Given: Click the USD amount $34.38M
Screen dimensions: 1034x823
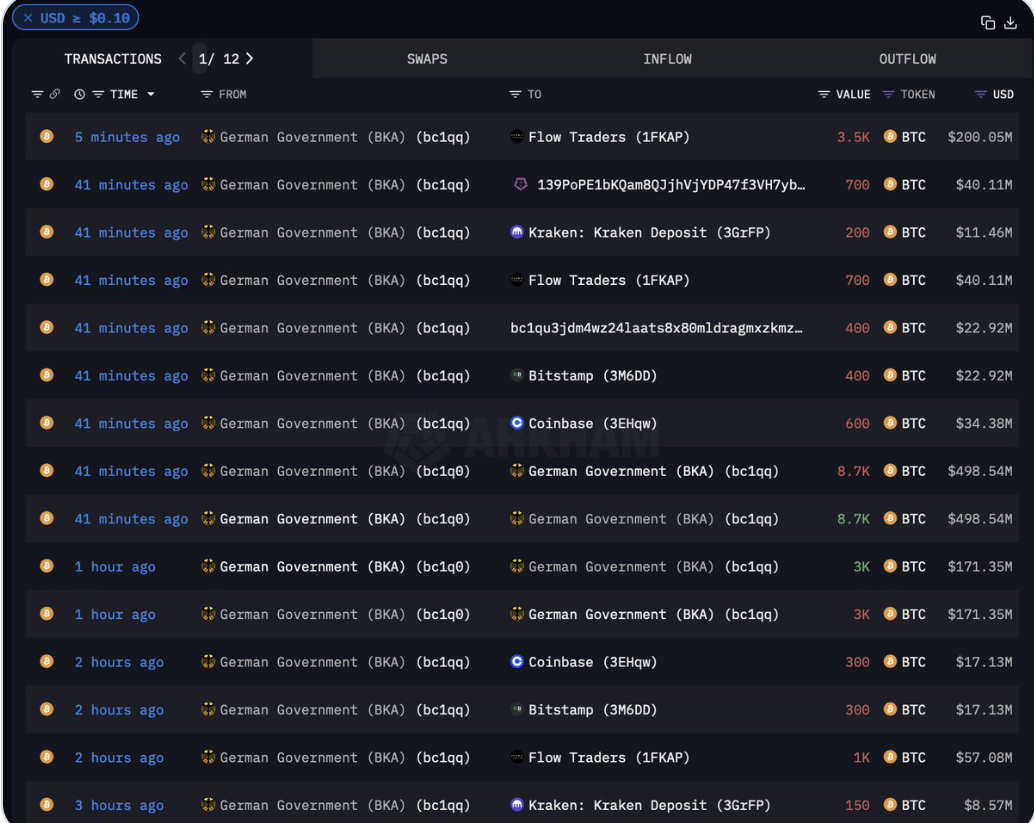Looking at the screenshot, I should pyautogui.click(x=983, y=423).
